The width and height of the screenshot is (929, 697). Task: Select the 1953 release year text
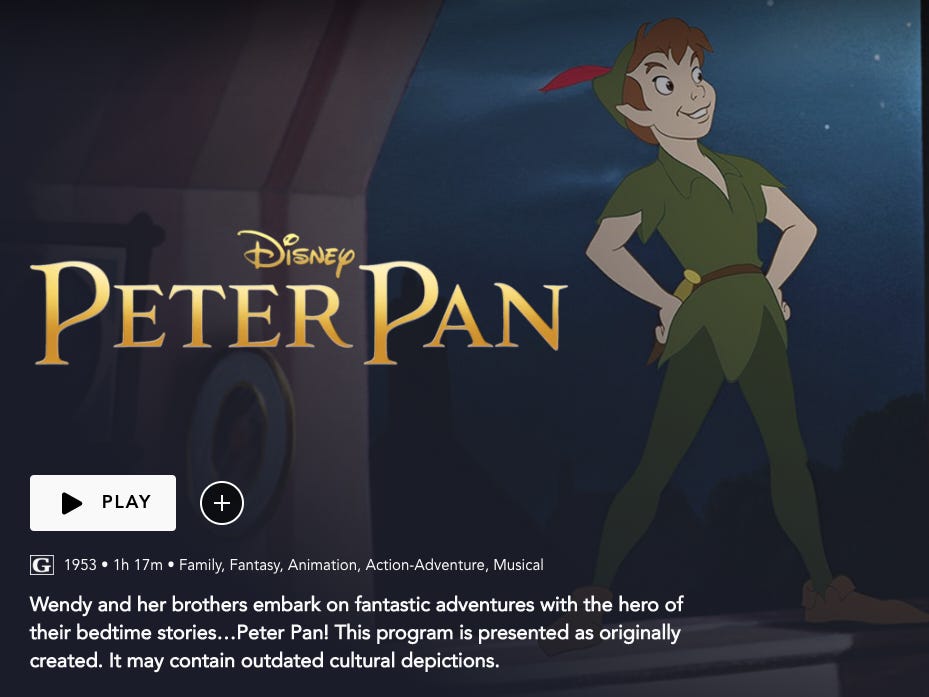[x=80, y=565]
